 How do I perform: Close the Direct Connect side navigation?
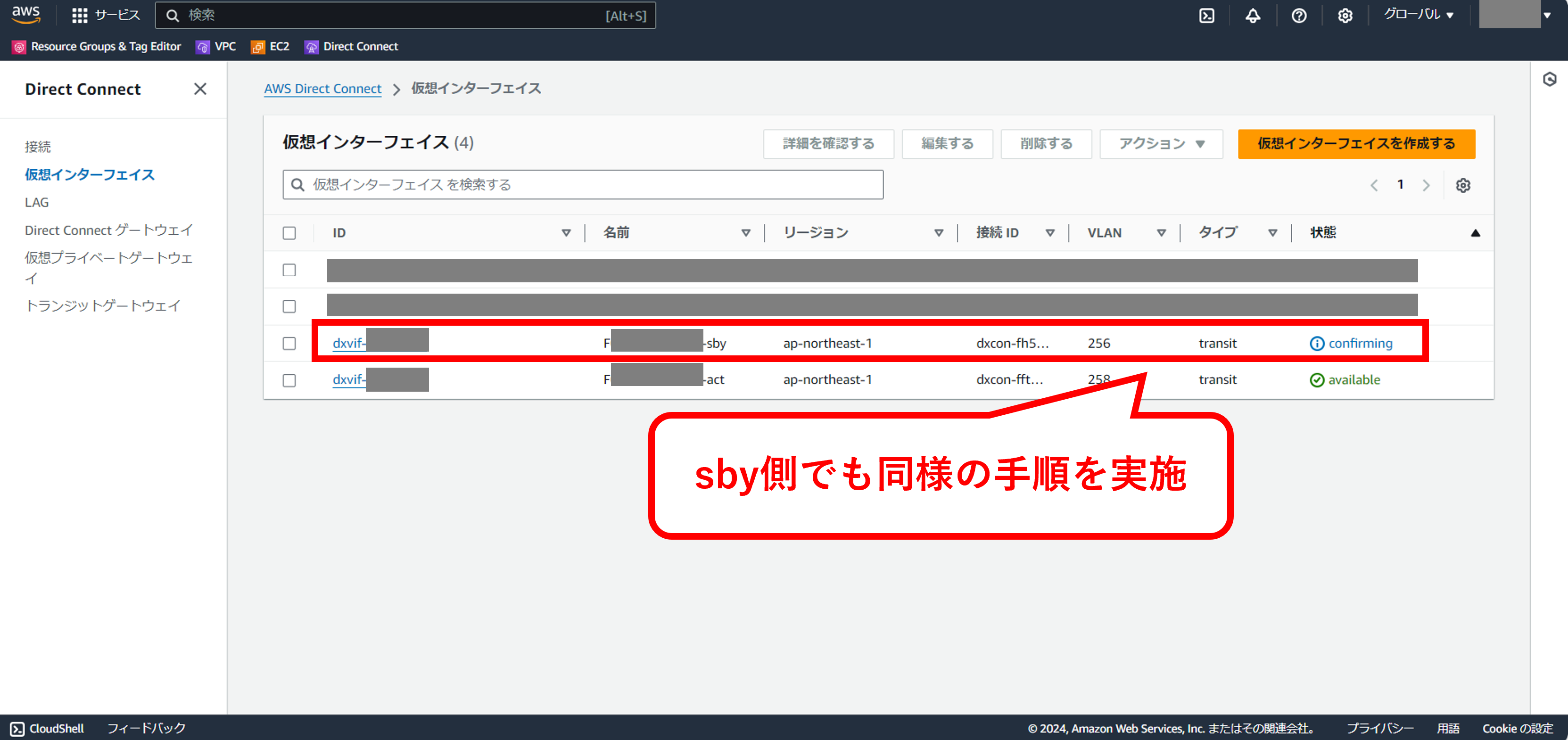pos(200,89)
